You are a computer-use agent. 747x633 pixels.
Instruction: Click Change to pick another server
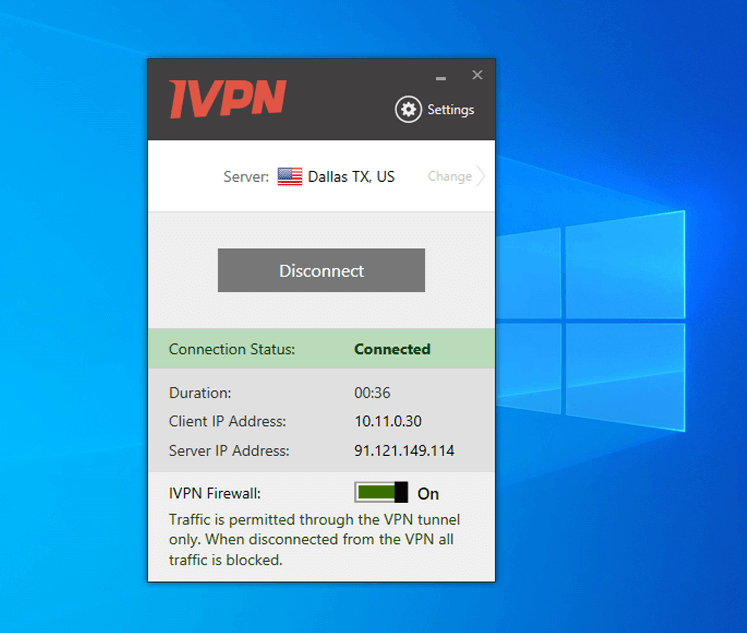pyautogui.click(x=450, y=176)
